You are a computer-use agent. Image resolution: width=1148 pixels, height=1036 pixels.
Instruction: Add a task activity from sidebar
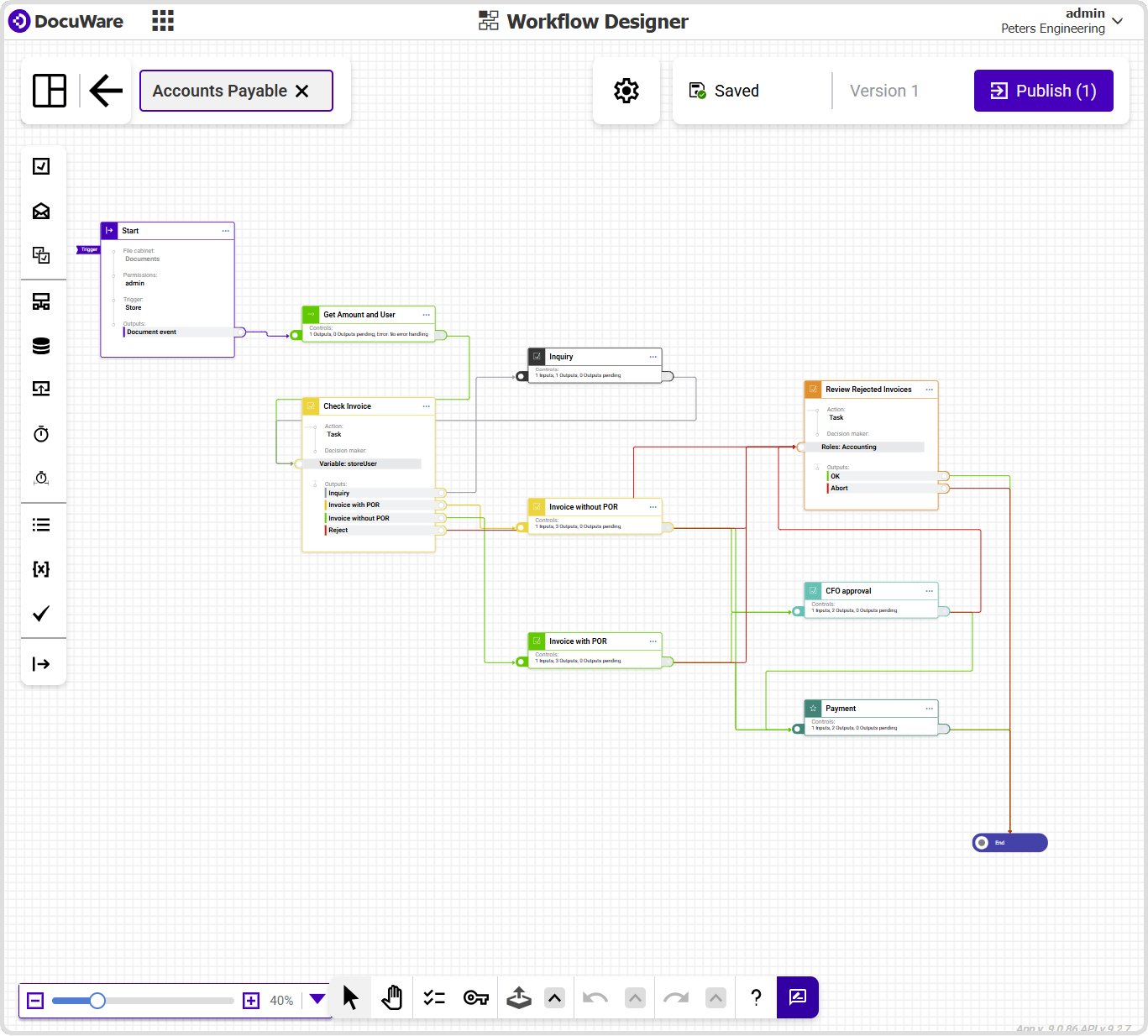(41, 166)
